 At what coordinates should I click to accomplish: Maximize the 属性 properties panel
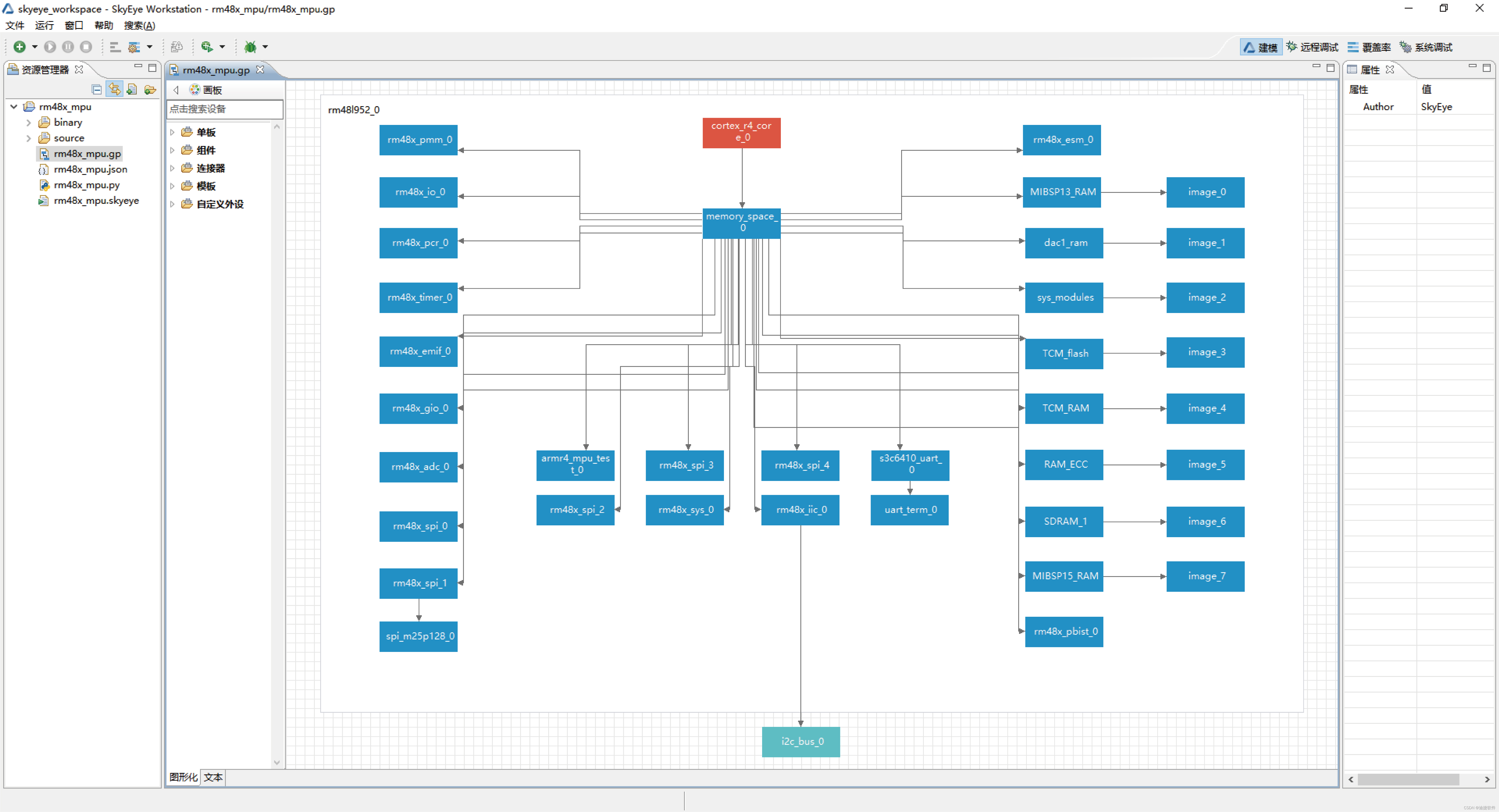click(1487, 68)
